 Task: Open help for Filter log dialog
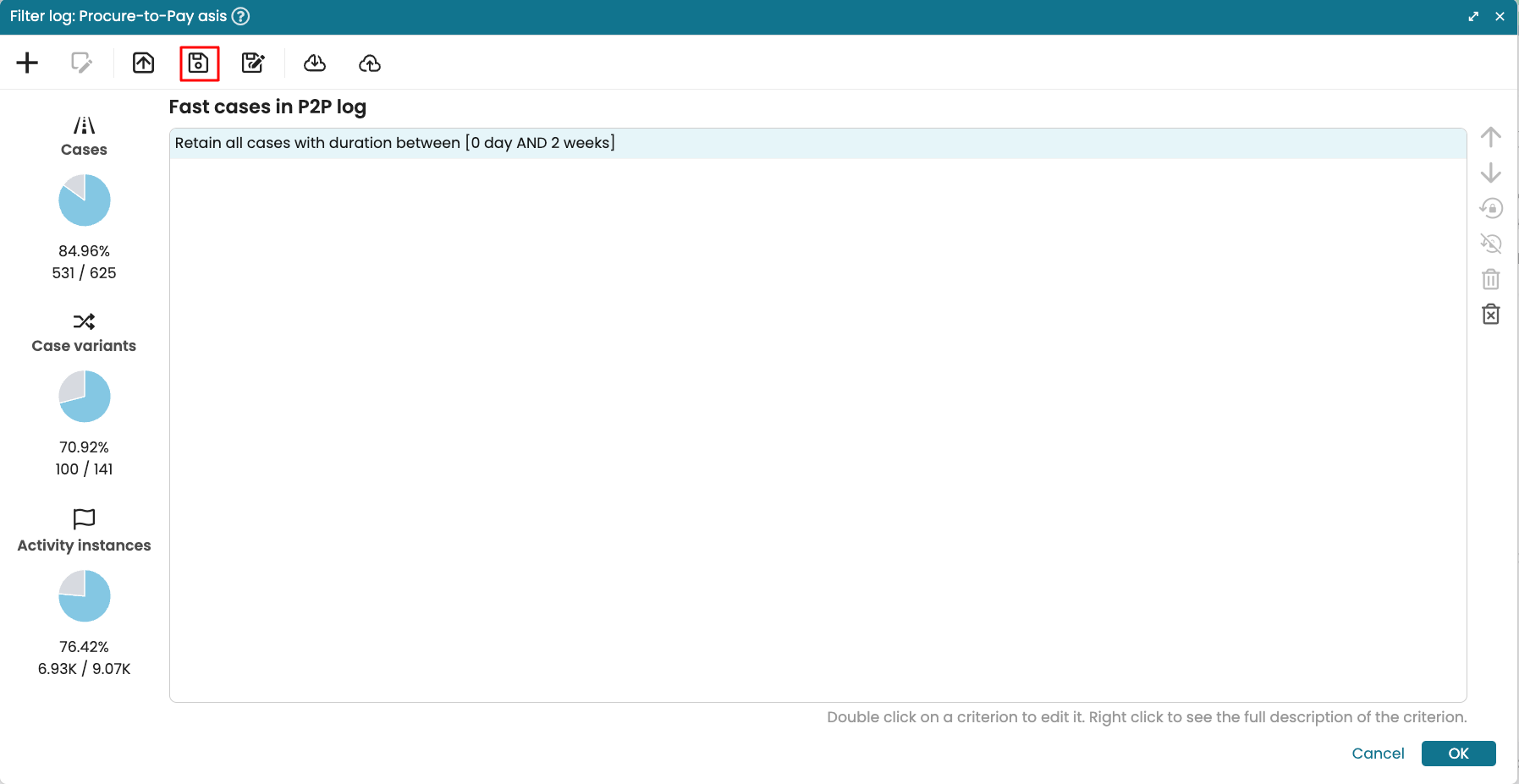[x=241, y=16]
